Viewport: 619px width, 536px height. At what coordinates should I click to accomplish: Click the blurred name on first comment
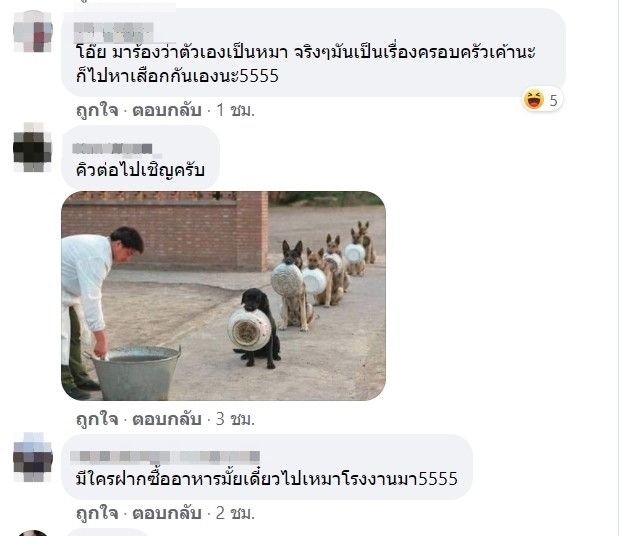pyautogui.click(x=114, y=32)
